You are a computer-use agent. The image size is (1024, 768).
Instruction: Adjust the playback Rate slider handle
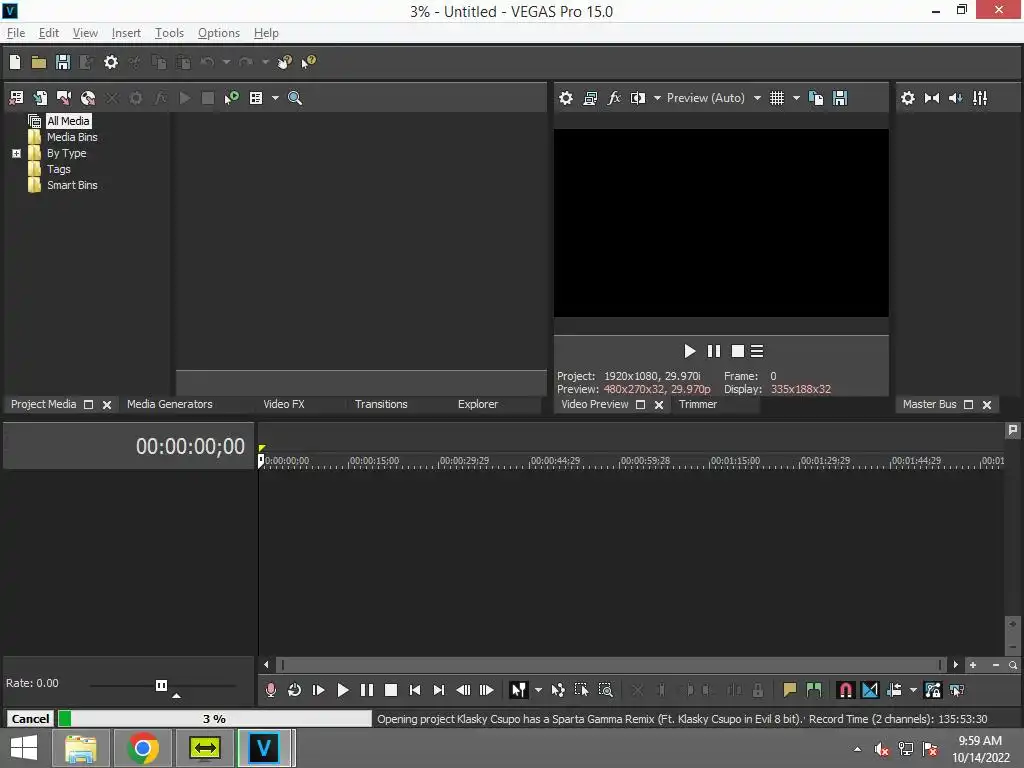coord(161,685)
